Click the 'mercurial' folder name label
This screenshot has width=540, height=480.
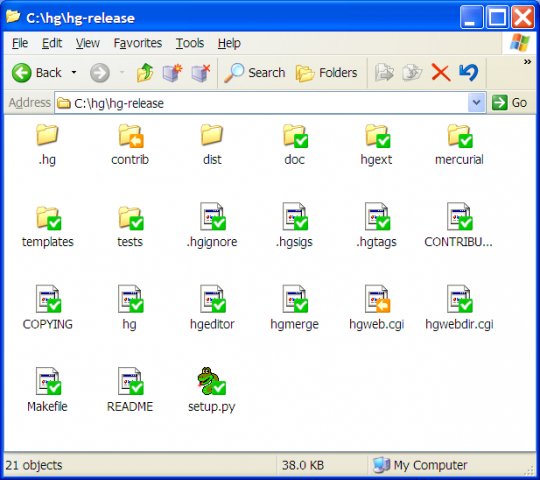click(459, 159)
